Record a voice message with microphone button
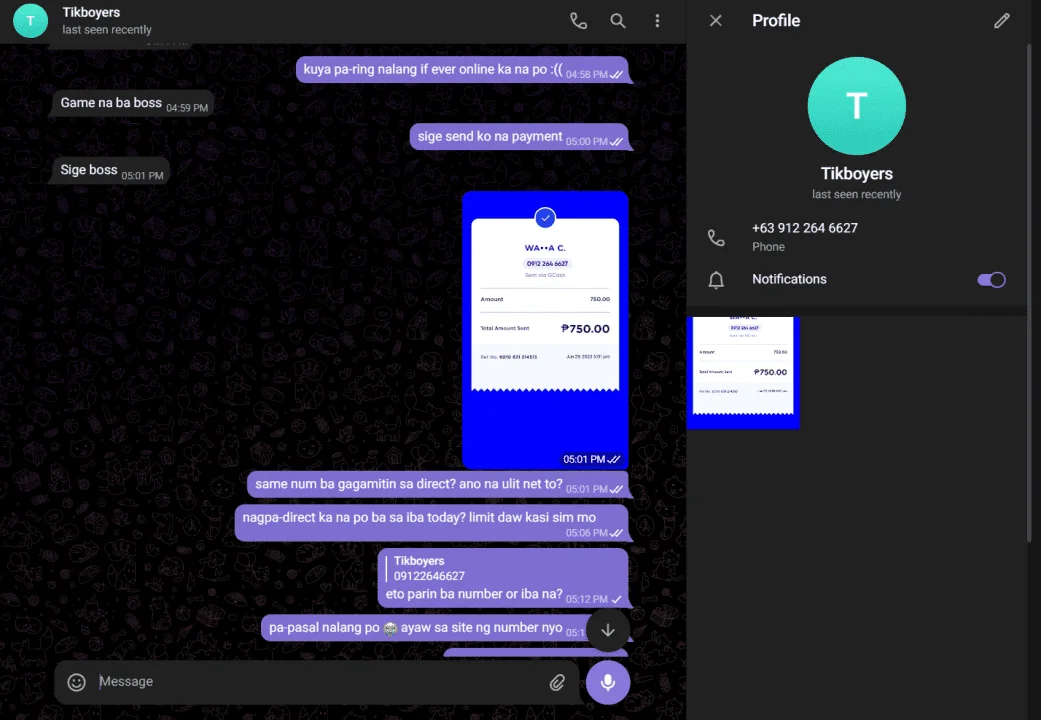 (x=607, y=682)
